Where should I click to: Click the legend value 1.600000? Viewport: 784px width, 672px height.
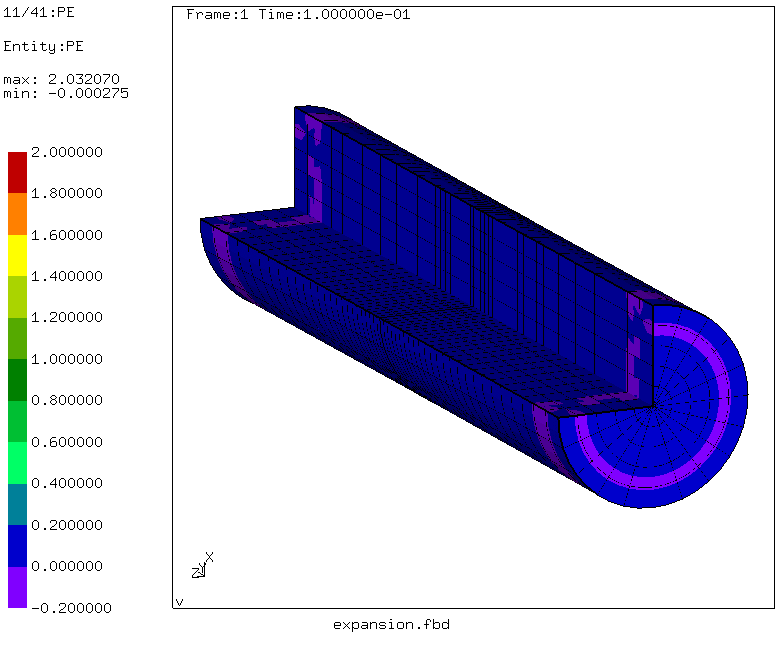[67, 235]
